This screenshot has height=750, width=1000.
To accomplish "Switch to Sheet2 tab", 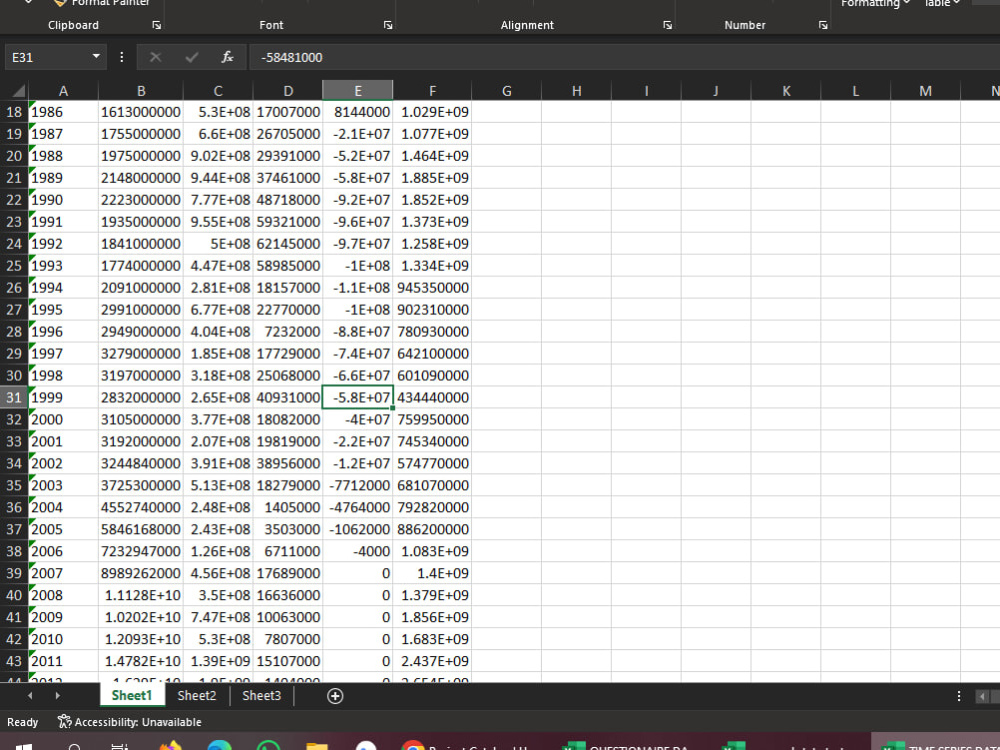I will pyautogui.click(x=196, y=695).
